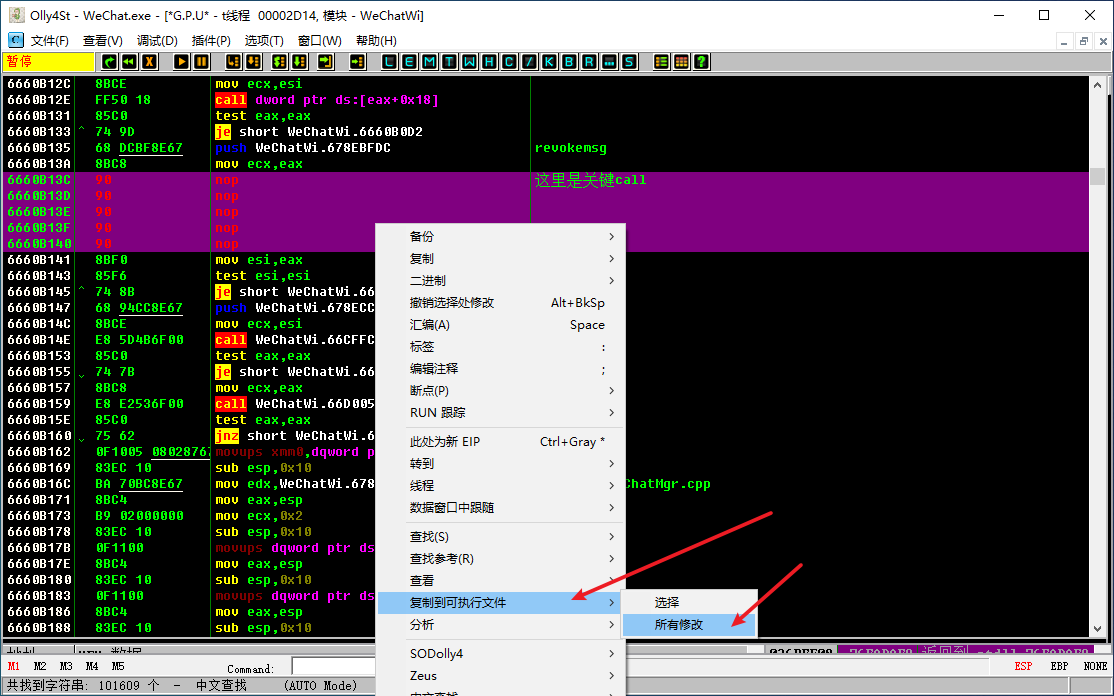Screen dimensions: 1114x696
Task: Open the 查看(V) menu
Action: tap(103, 40)
